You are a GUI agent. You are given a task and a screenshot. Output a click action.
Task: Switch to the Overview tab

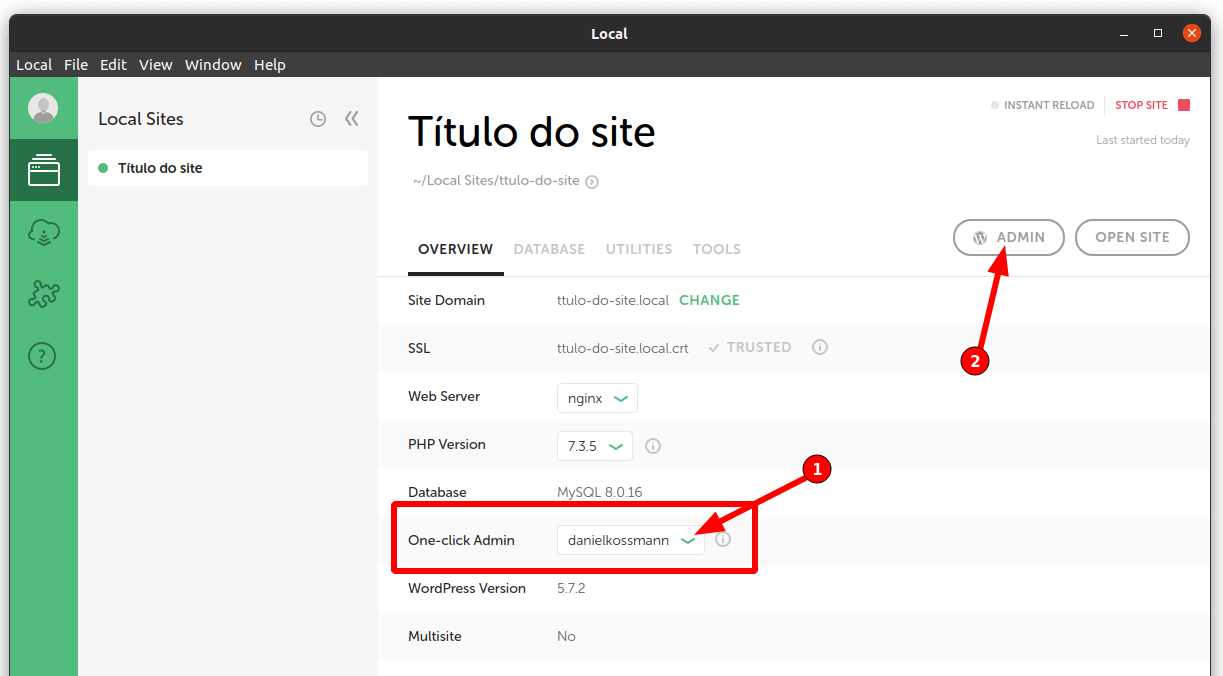tap(455, 249)
